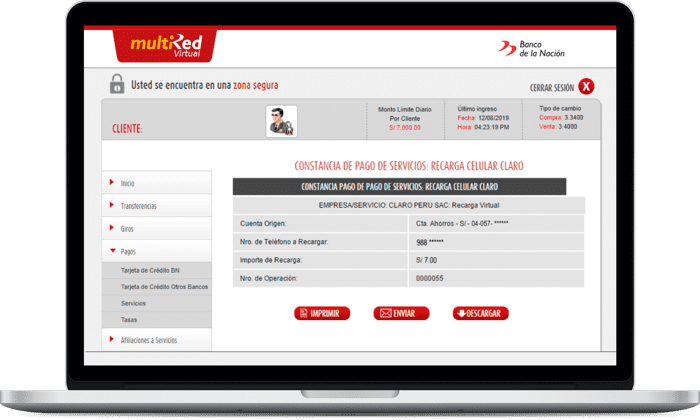
Task: Click the CLIENTE label
Action: [127, 129]
